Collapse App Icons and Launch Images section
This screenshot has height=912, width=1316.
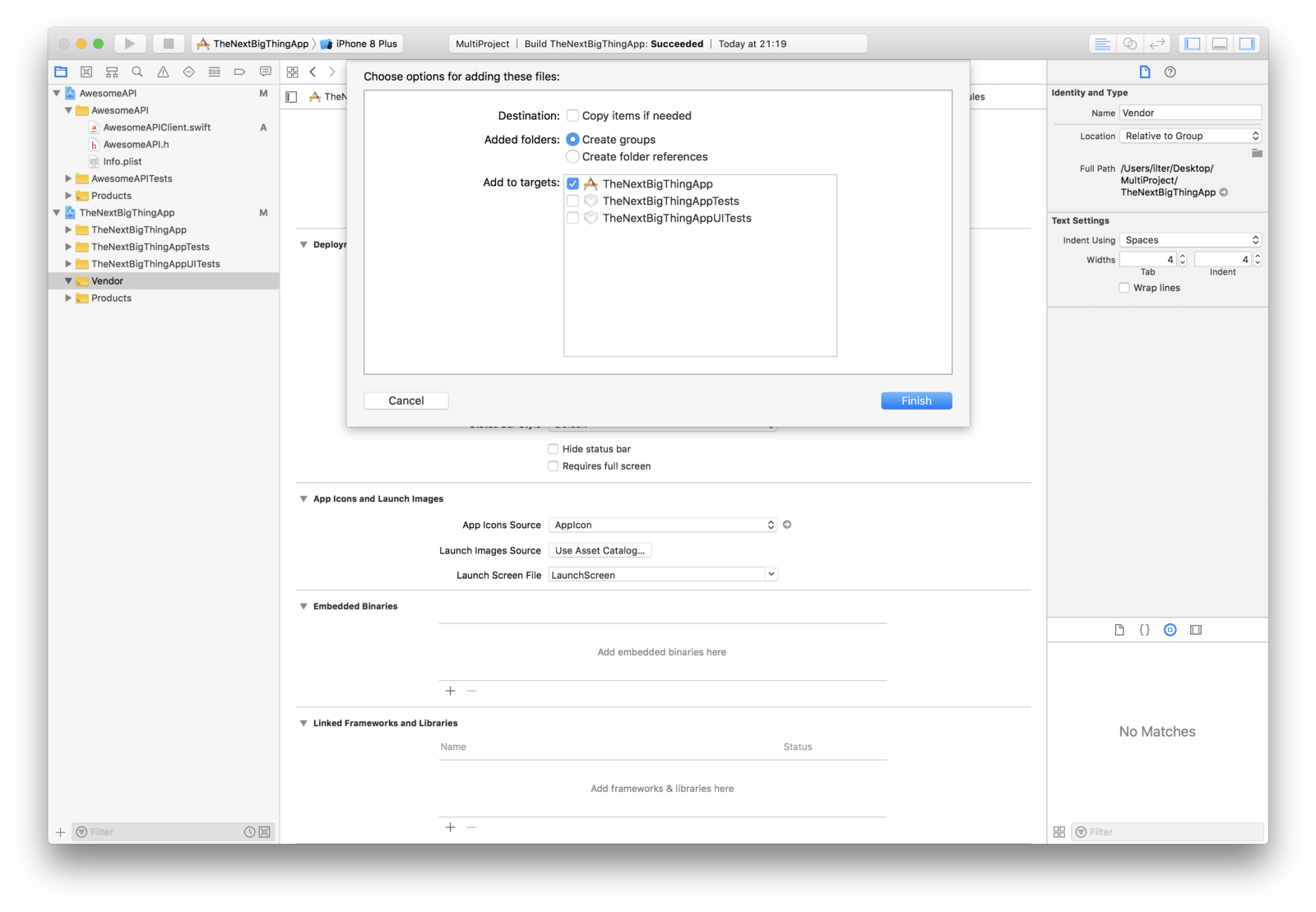pyautogui.click(x=304, y=499)
